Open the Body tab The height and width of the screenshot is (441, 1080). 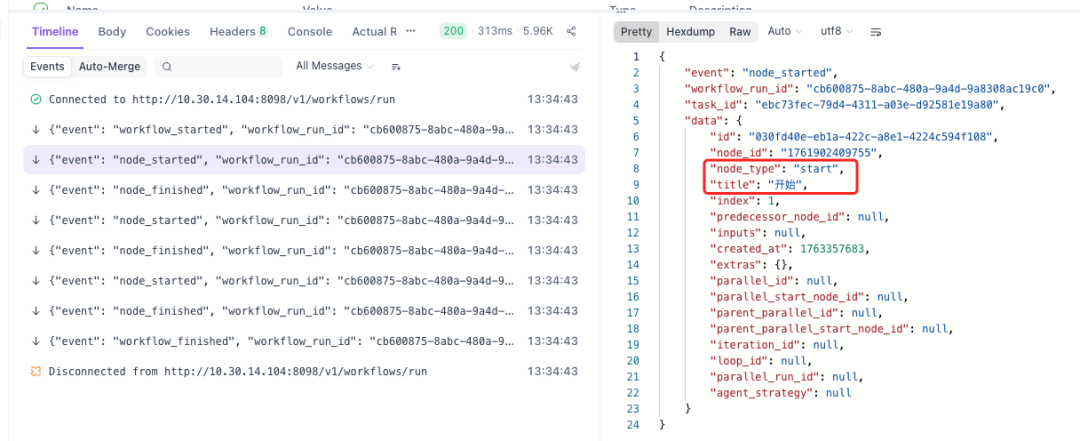(112, 32)
